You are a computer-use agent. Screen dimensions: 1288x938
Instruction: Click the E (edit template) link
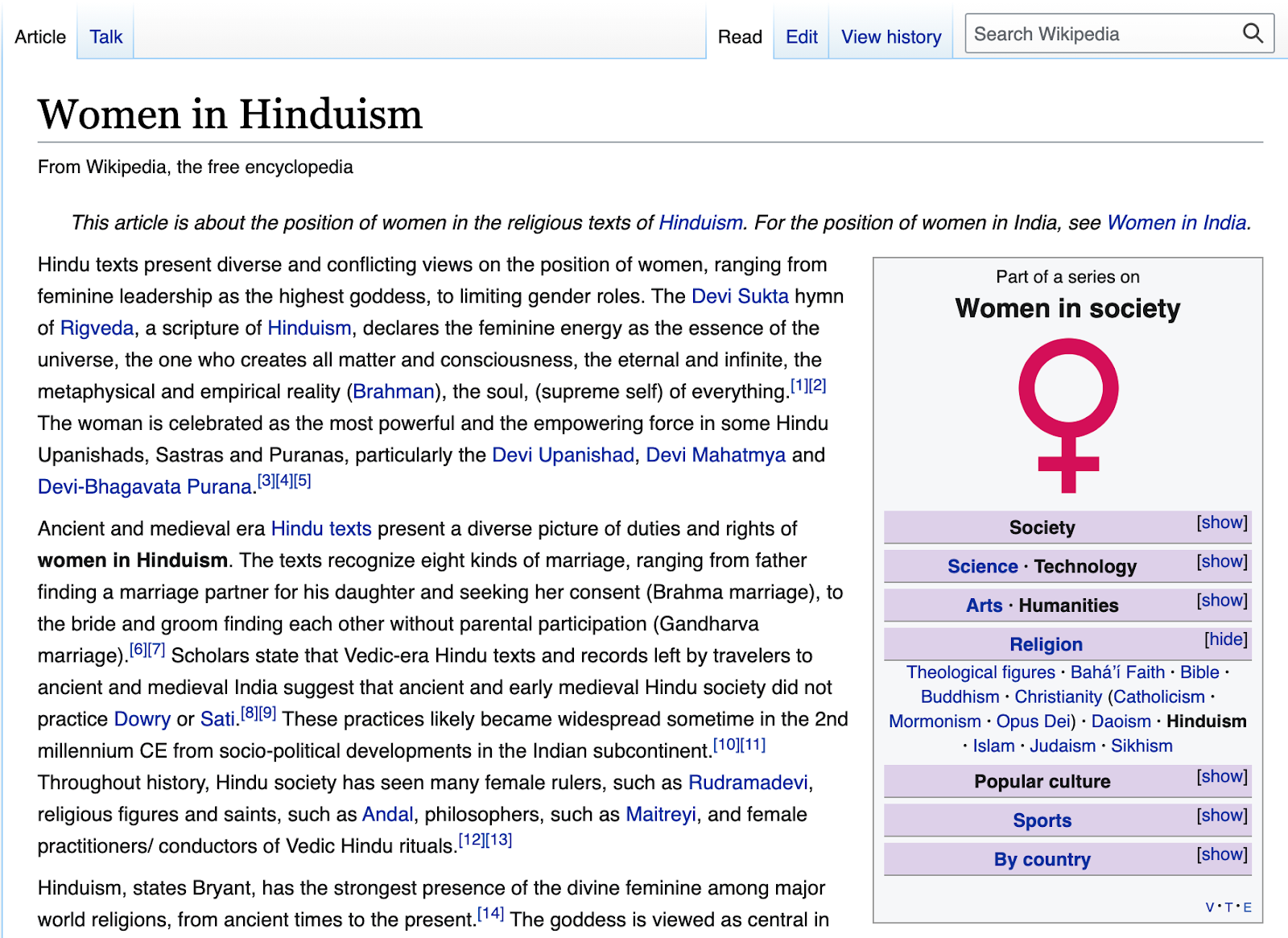pos(1247,907)
